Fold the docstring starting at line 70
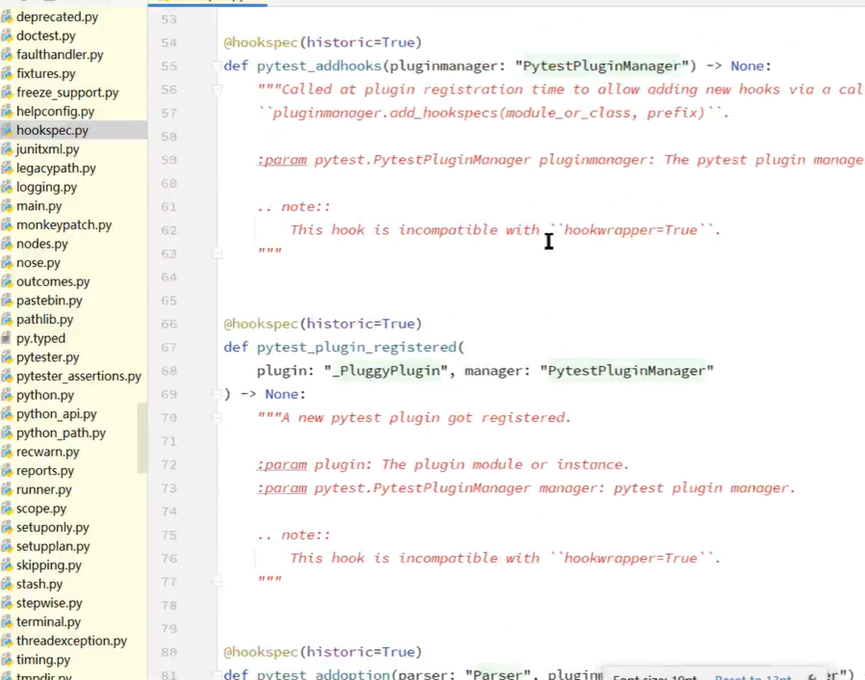 pyautogui.click(x=217, y=417)
